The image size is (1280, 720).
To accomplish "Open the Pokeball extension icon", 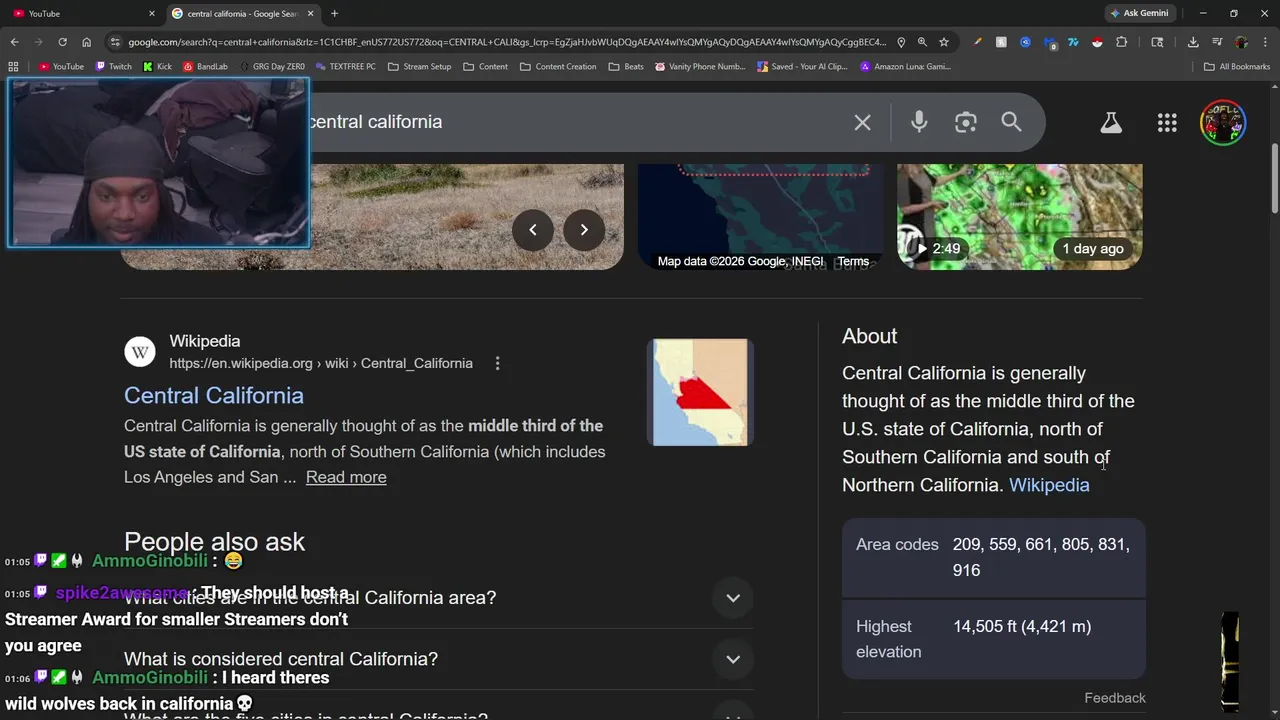I will (x=1097, y=42).
